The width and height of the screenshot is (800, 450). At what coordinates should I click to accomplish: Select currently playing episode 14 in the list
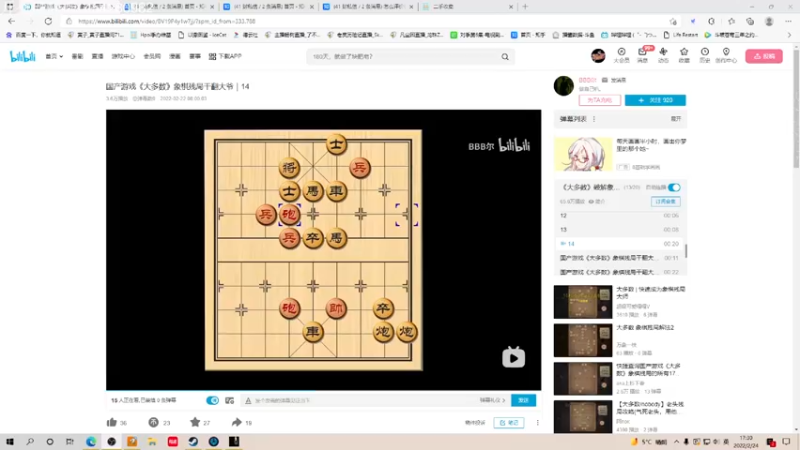pos(619,244)
